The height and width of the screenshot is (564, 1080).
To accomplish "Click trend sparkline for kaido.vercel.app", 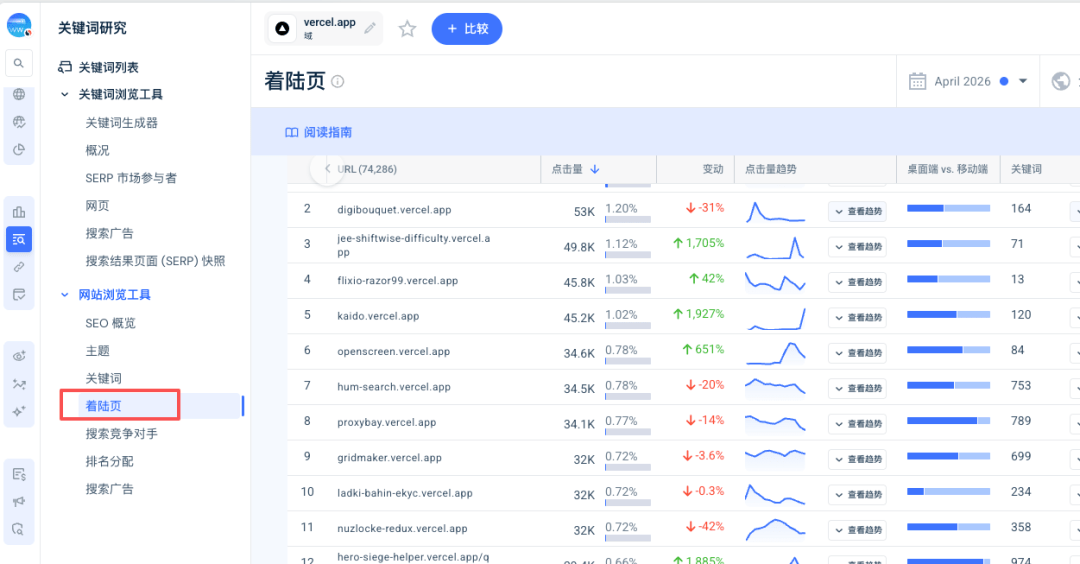I will (x=776, y=318).
